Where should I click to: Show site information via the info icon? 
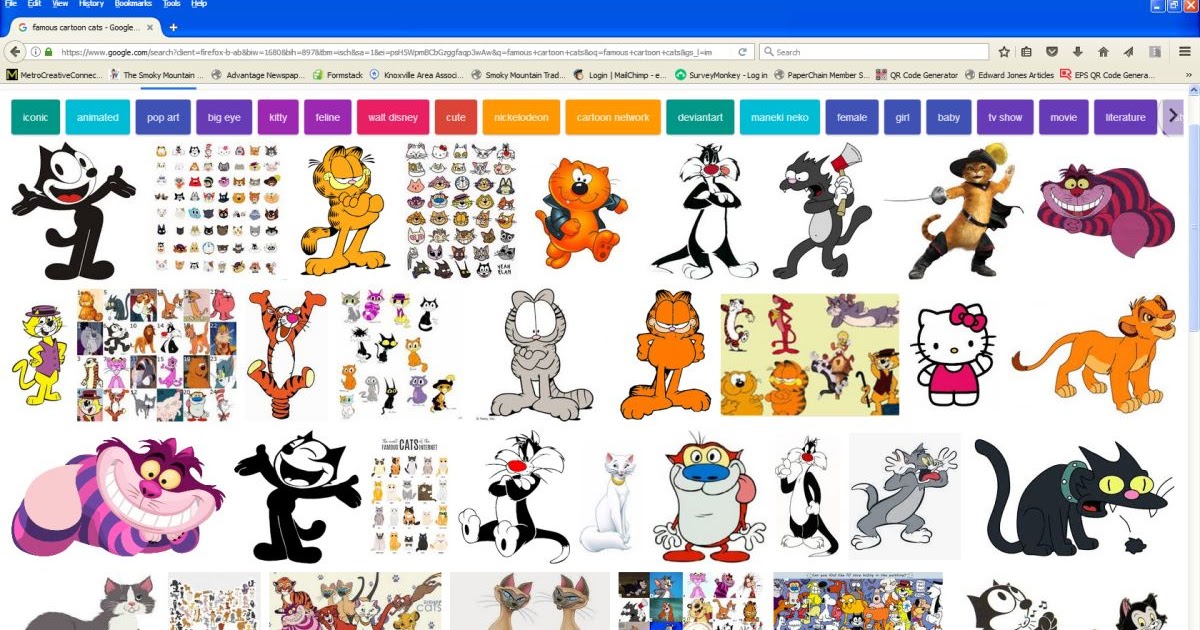(x=36, y=52)
